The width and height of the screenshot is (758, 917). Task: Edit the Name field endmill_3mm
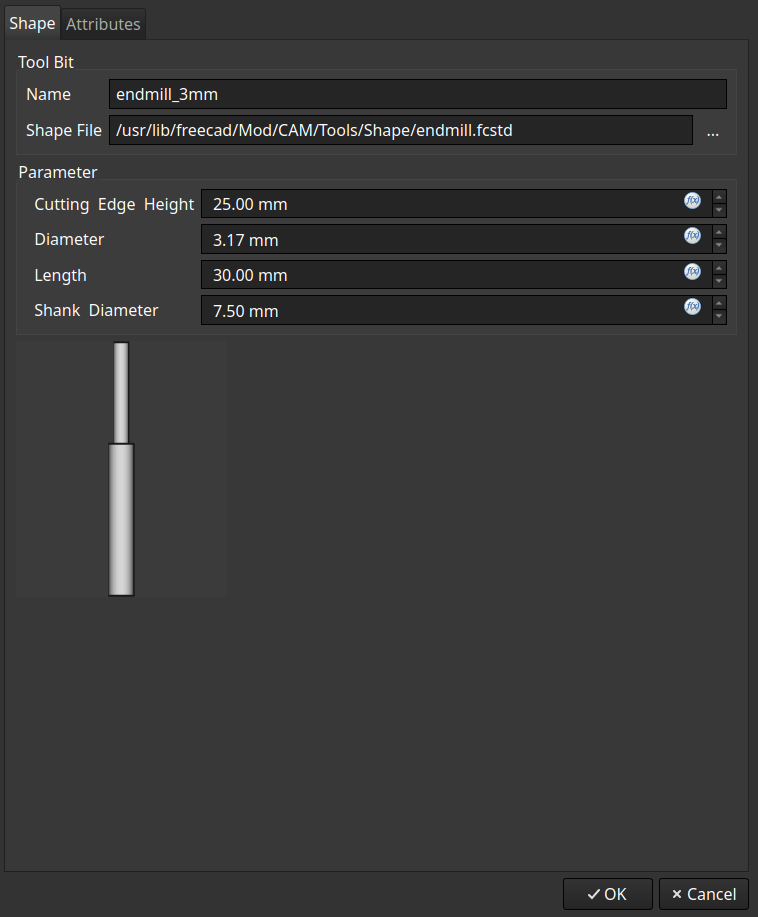coord(418,94)
